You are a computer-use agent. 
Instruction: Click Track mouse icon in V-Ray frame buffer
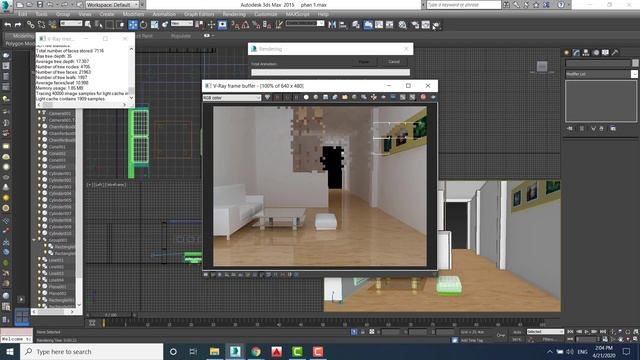pos(373,97)
